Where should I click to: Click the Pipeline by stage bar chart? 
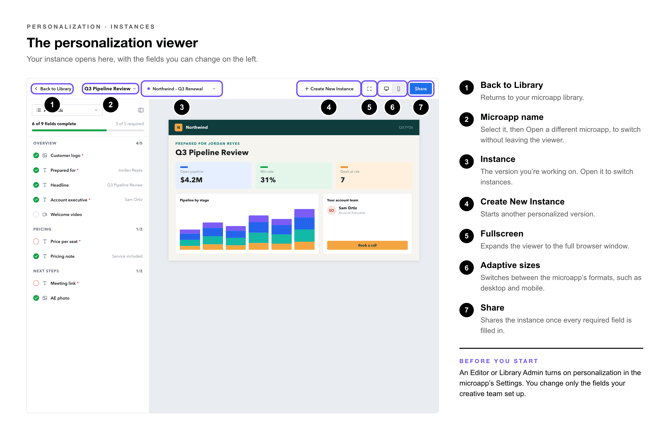tap(247, 229)
